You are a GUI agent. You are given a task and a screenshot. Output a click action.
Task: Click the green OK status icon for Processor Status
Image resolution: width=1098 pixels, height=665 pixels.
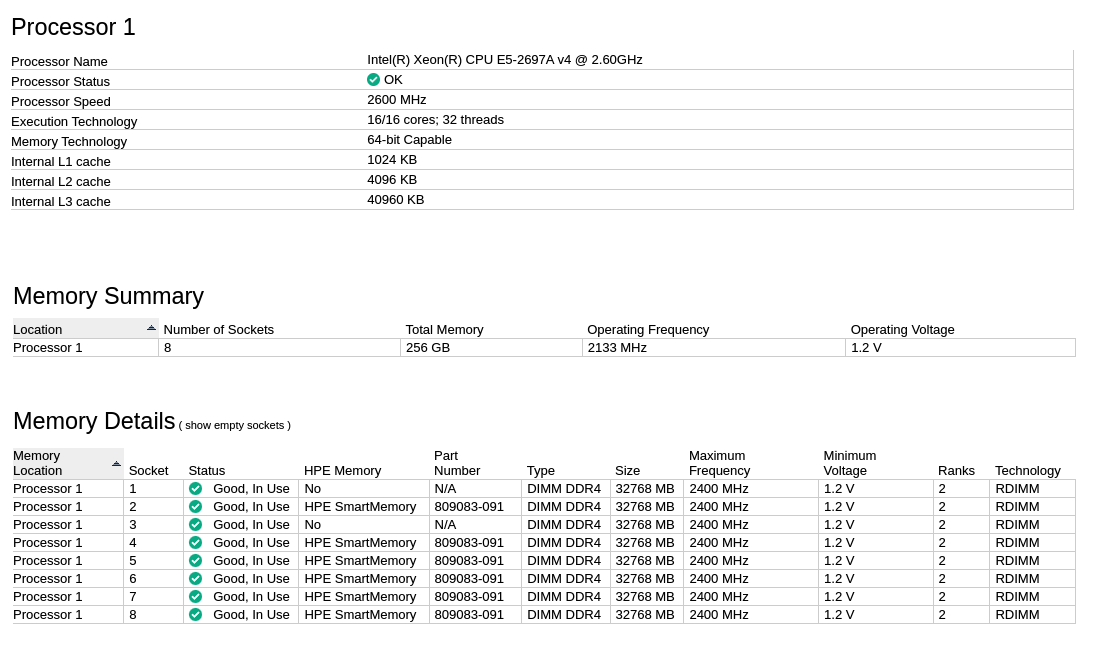pyautogui.click(x=373, y=80)
